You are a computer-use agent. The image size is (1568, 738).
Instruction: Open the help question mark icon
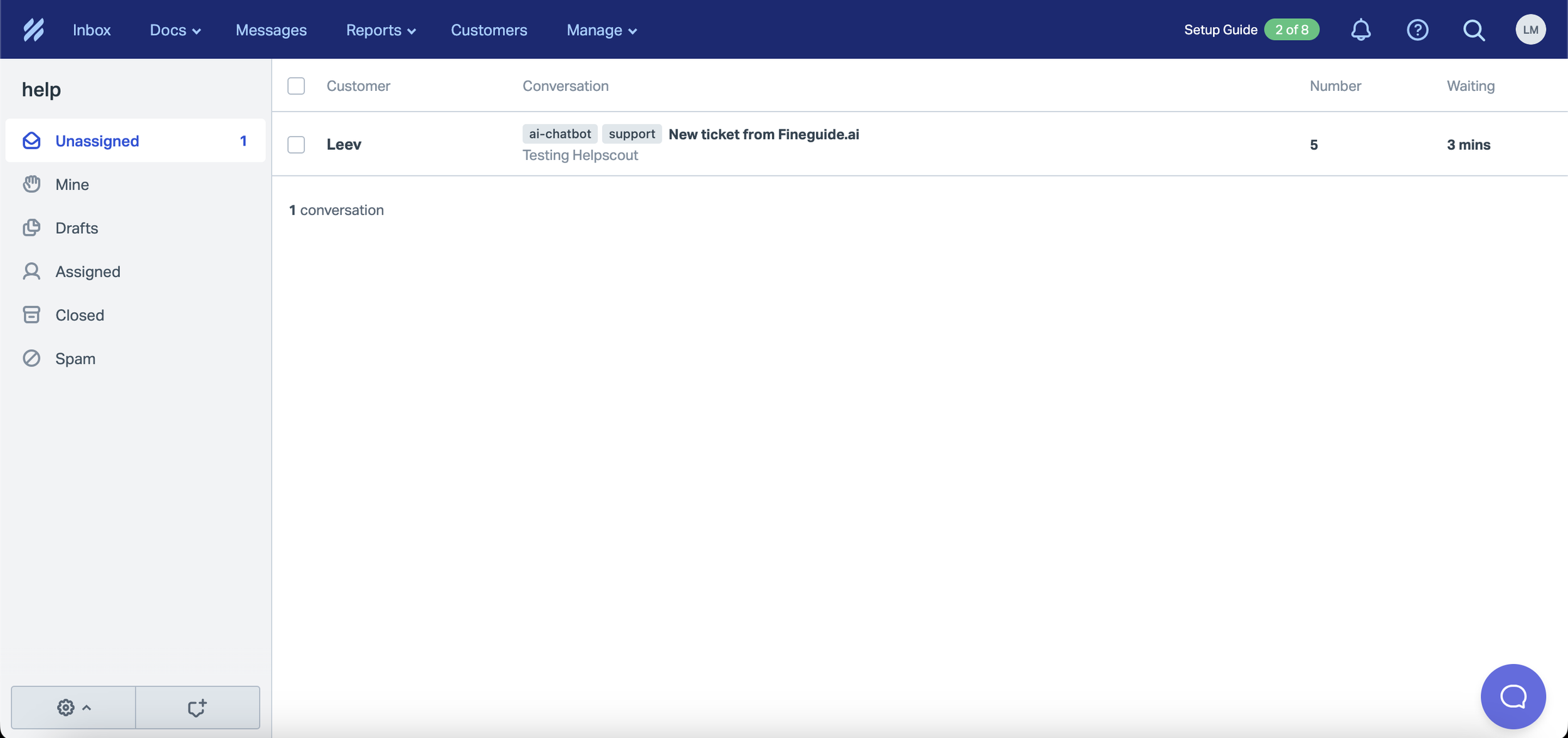click(1417, 29)
